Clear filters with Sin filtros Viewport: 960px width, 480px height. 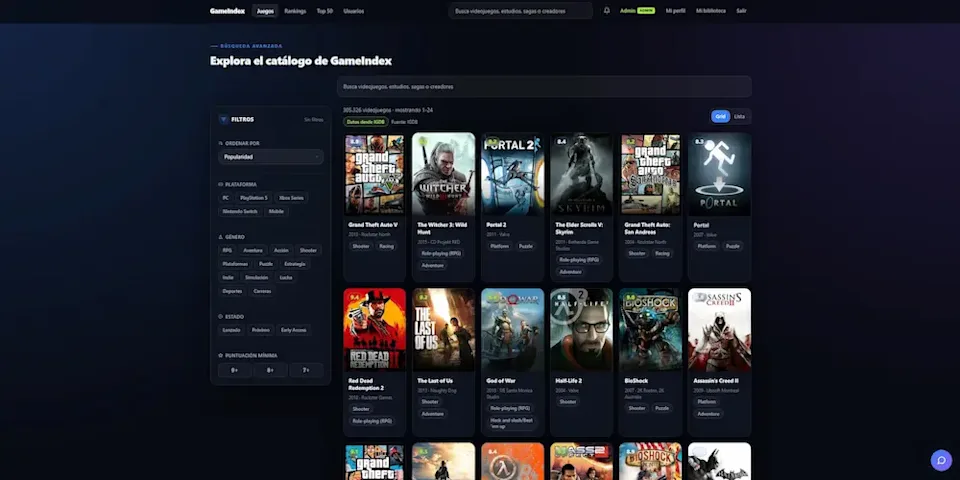(x=313, y=119)
